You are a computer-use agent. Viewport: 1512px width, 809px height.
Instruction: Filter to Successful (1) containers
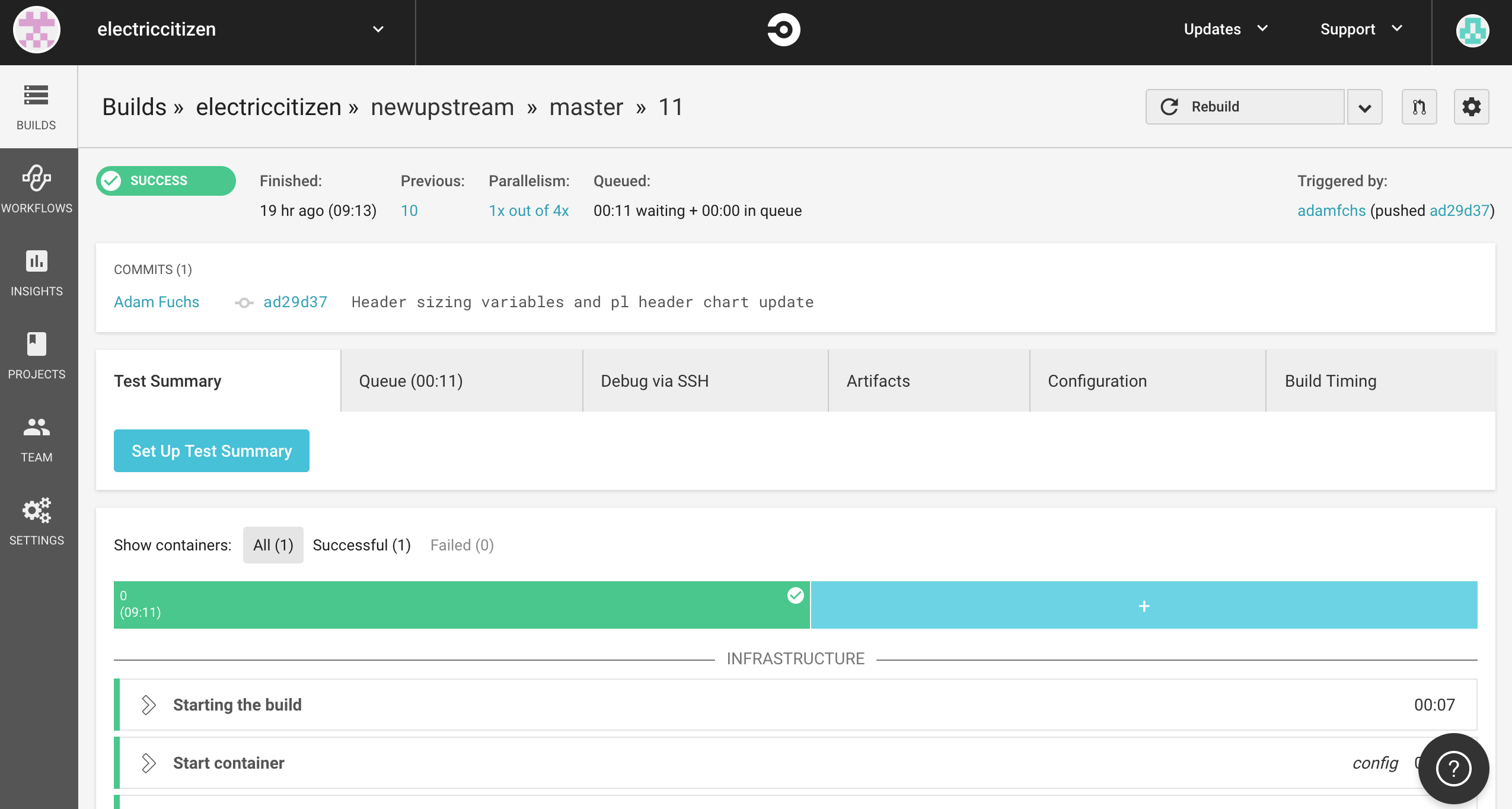(x=362, y=545)
